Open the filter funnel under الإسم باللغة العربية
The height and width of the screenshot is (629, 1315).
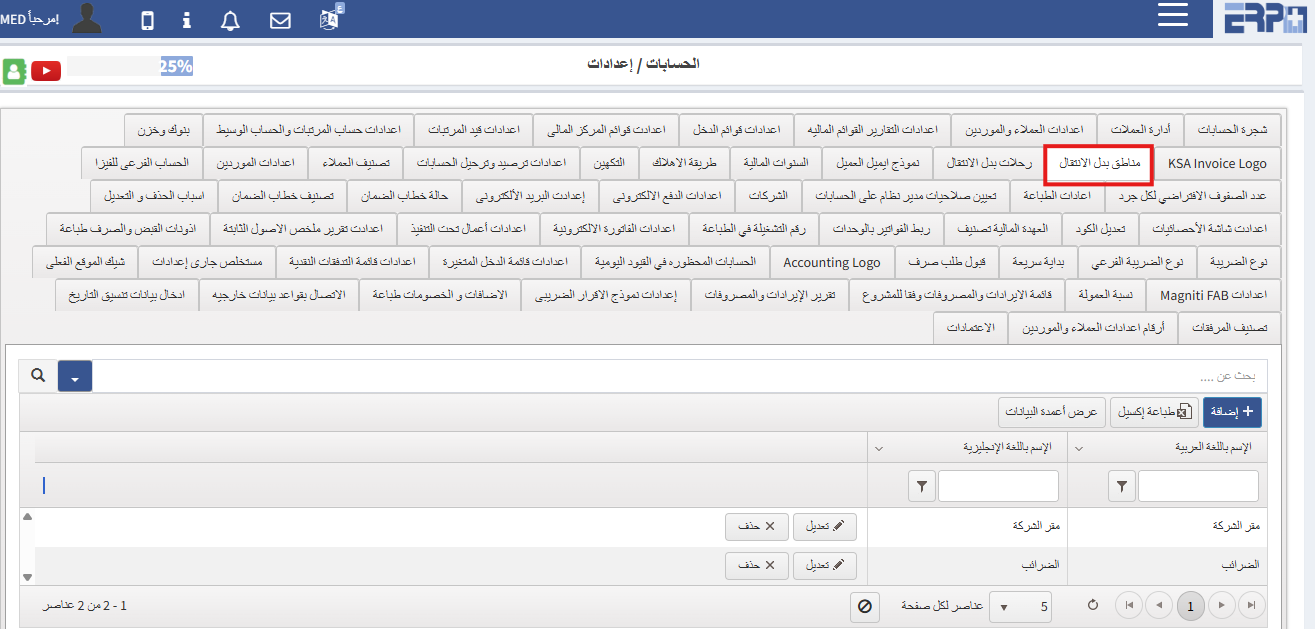click(1121, 487)
